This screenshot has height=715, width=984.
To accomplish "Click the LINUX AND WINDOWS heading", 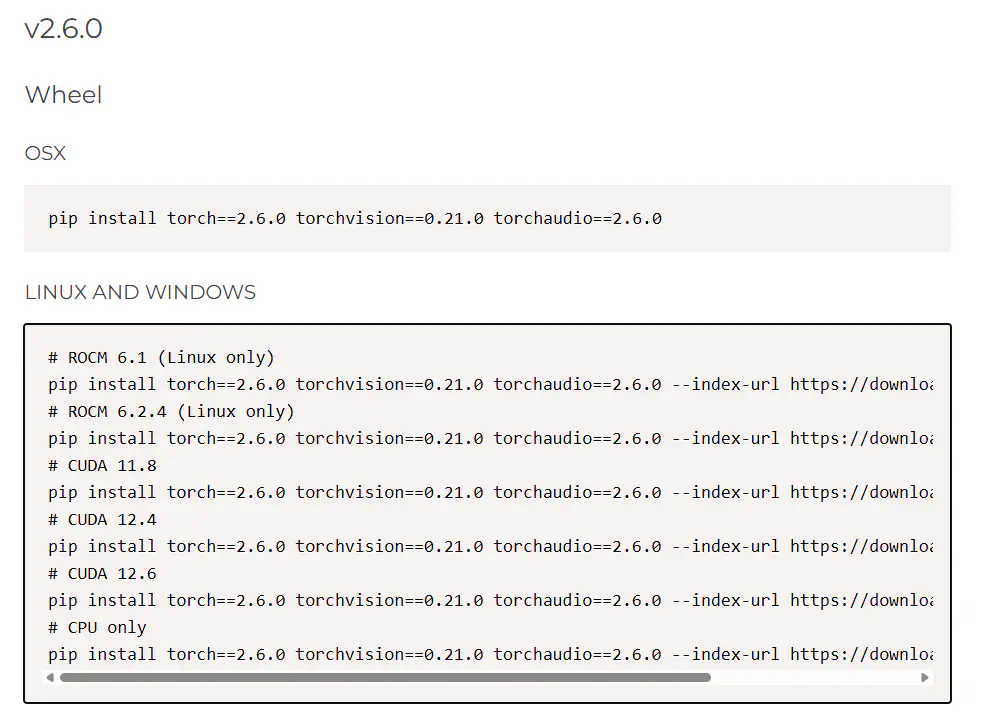I will (x=140, y=292).
